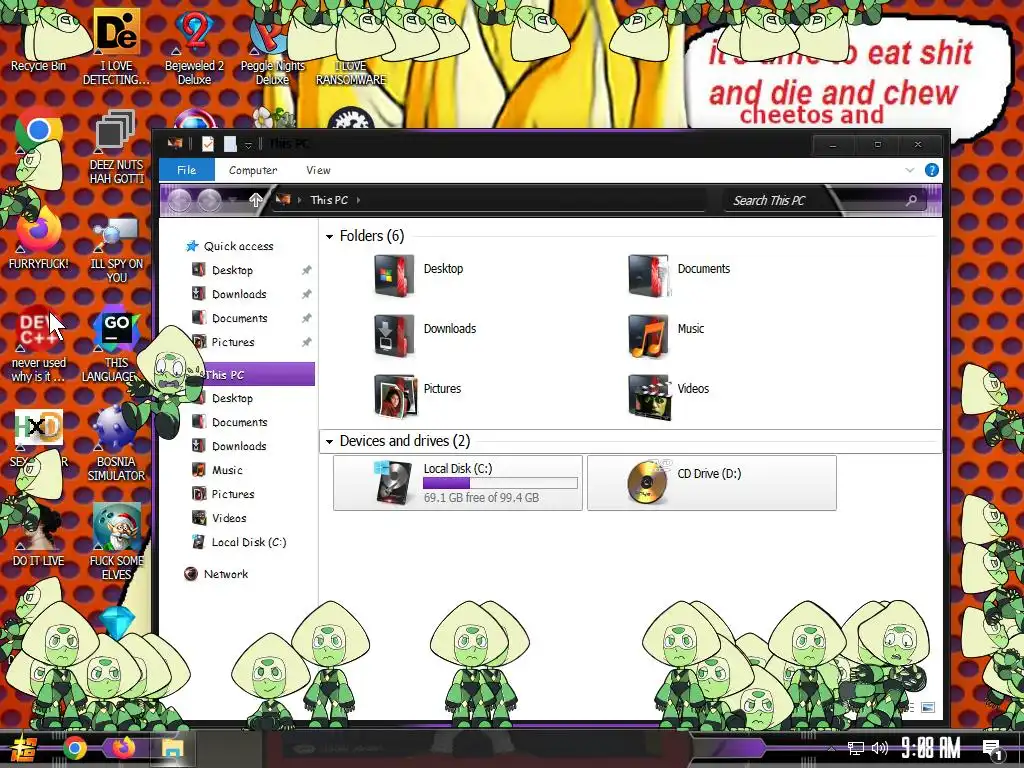Open the Dev C++ never used shortcut
Image resolution: width=1024 pixels, height=768 pixels.
pos(39,344)
